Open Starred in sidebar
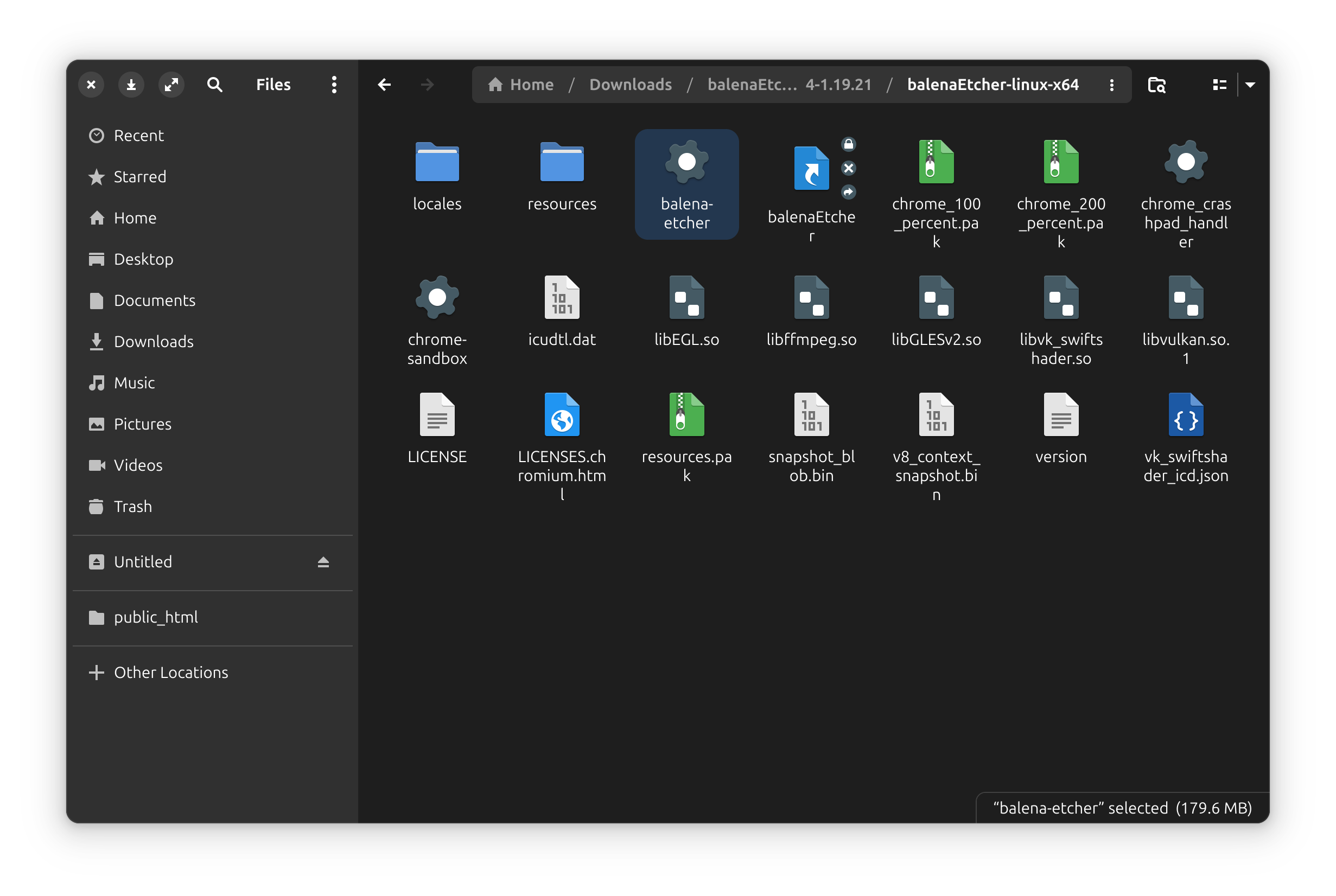The image size is (1336, 896). pyautogui.click(x=213, y=177)
